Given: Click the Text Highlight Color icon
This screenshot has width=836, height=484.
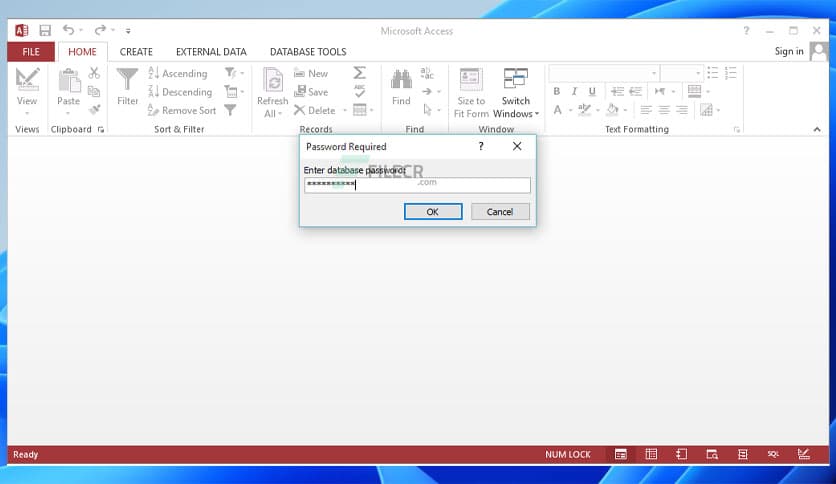Looking at the screenshot, I should click(584, 110).
